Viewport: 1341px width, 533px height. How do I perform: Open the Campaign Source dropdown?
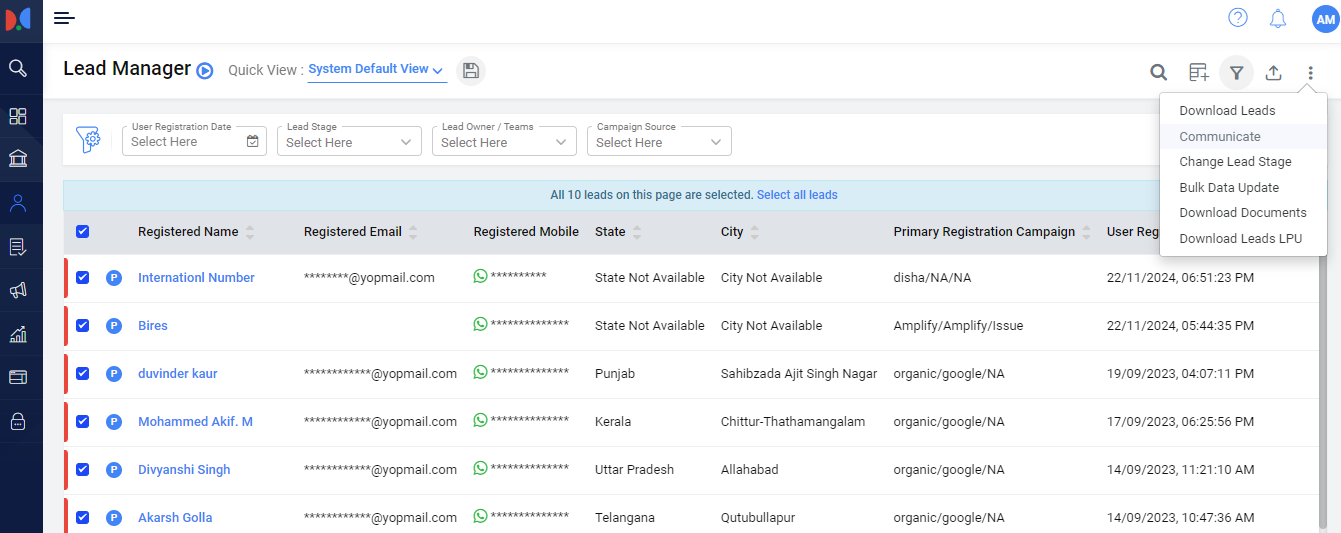click(x=659, y=142)
